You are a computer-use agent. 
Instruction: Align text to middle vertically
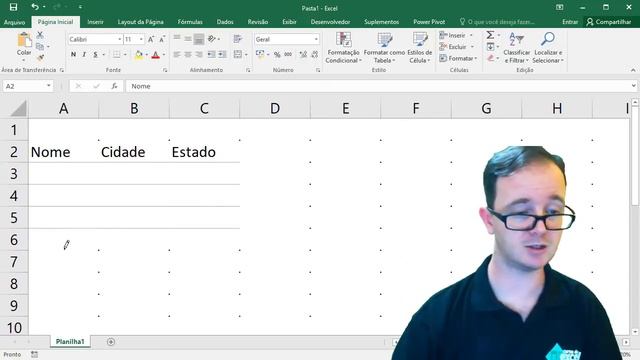(x=188, y=39)
